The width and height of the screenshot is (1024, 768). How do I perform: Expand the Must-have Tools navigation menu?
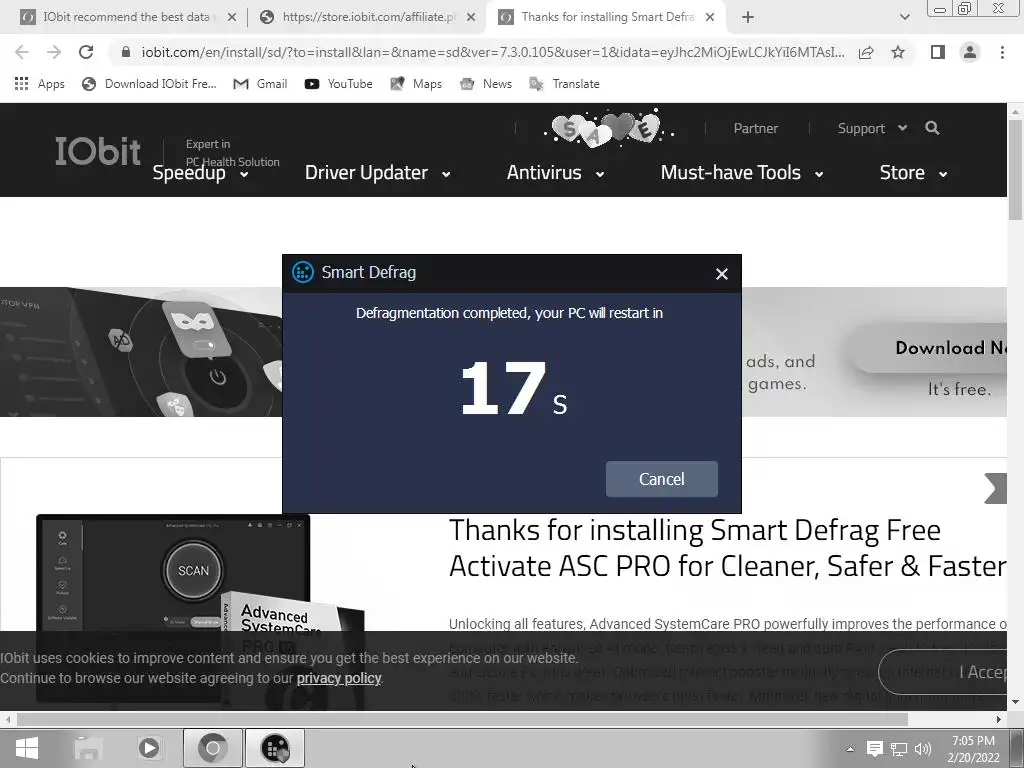tap(742, 173)
